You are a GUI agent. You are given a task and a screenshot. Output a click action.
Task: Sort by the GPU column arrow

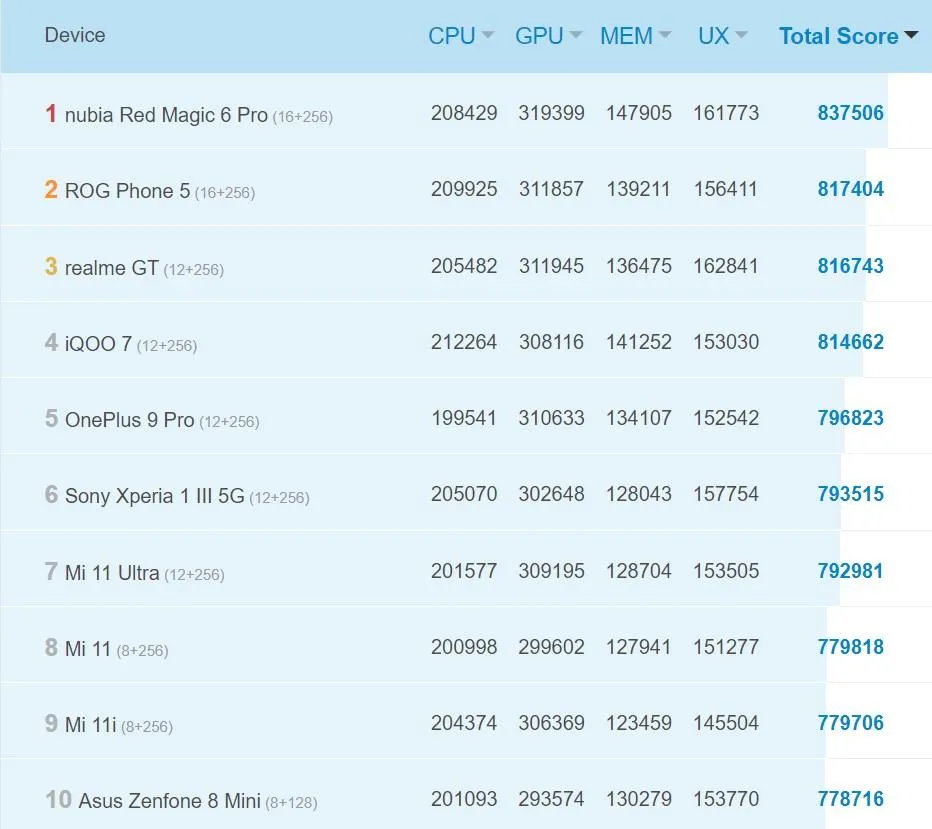pyautogui.click(x=575, y=36)
